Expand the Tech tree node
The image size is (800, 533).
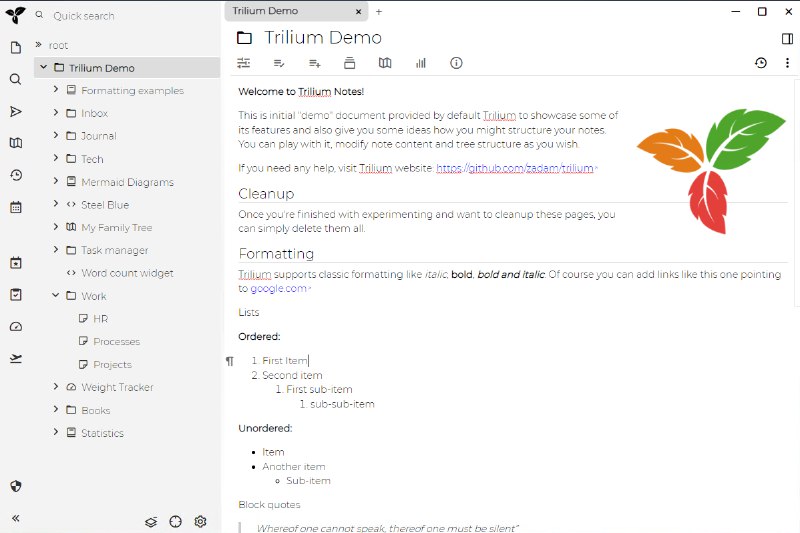pos(56,158)
